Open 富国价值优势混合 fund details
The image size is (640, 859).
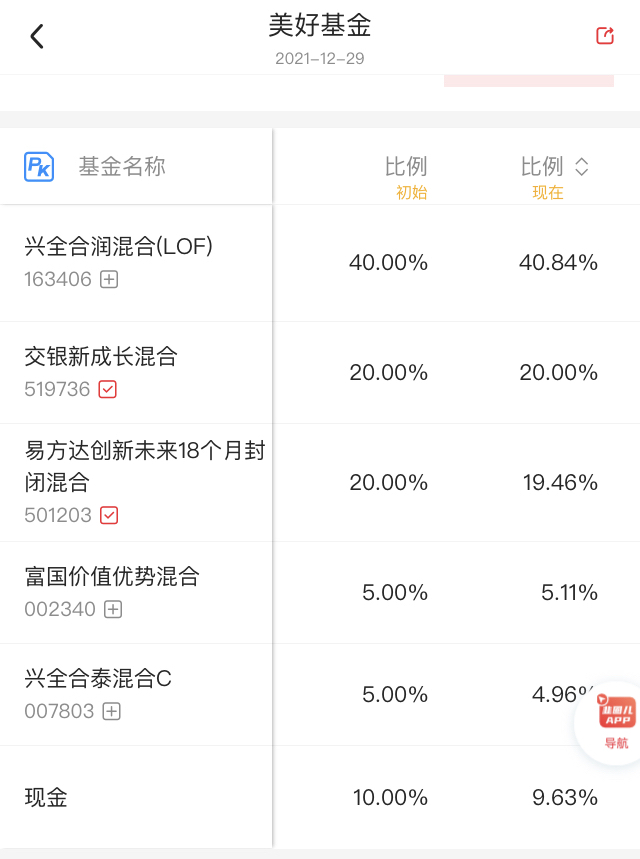click(112, 576)
